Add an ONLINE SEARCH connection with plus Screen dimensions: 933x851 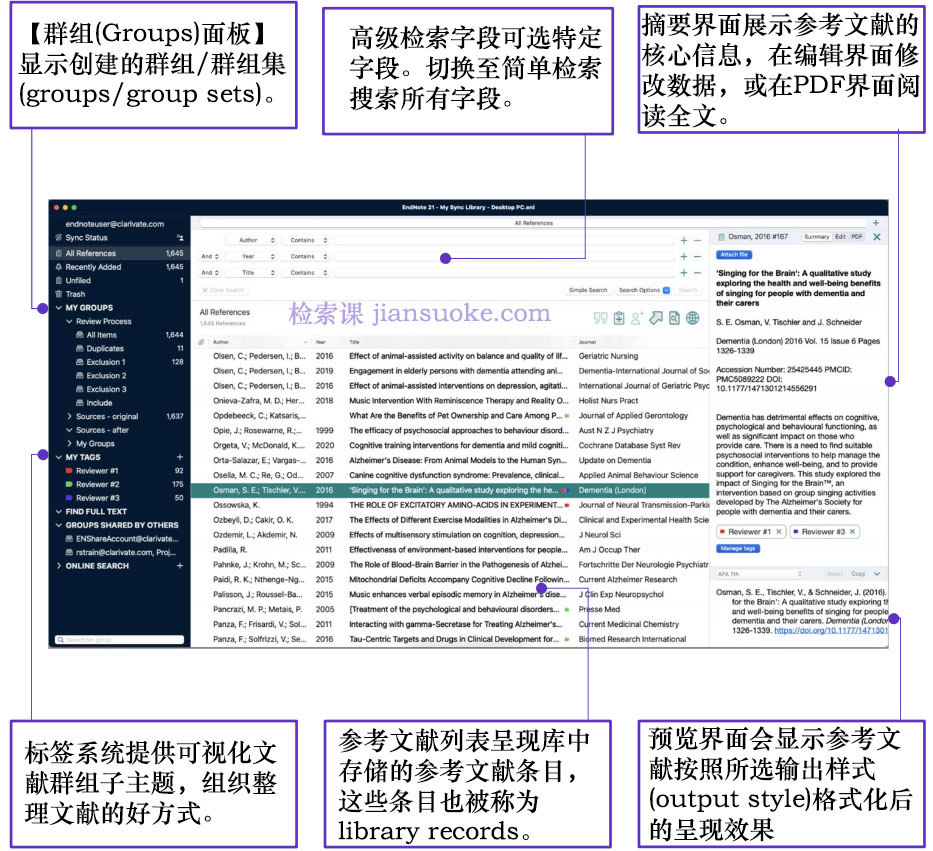[180, 566]
